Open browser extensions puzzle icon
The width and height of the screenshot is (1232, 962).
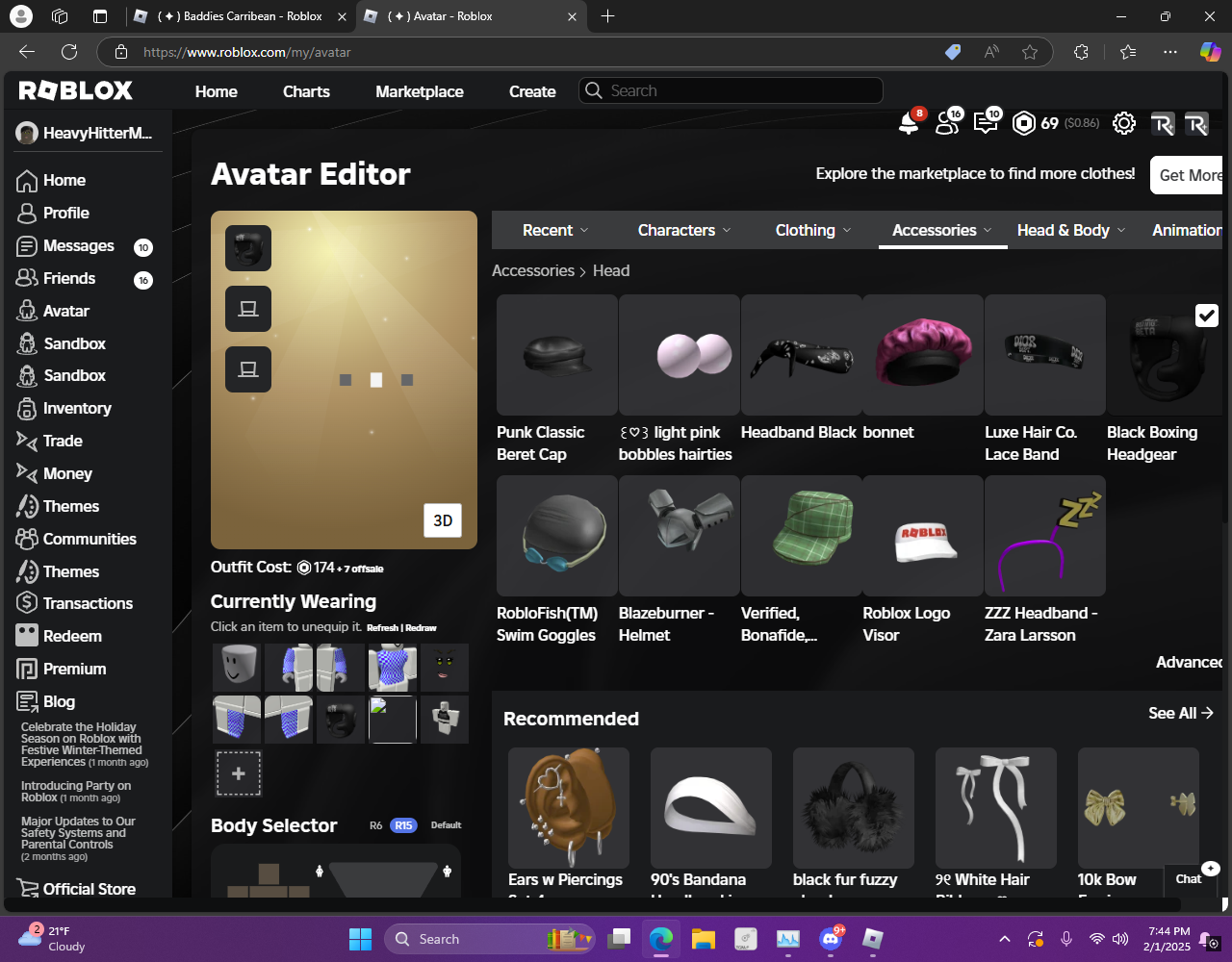(x=1081, y=52)
